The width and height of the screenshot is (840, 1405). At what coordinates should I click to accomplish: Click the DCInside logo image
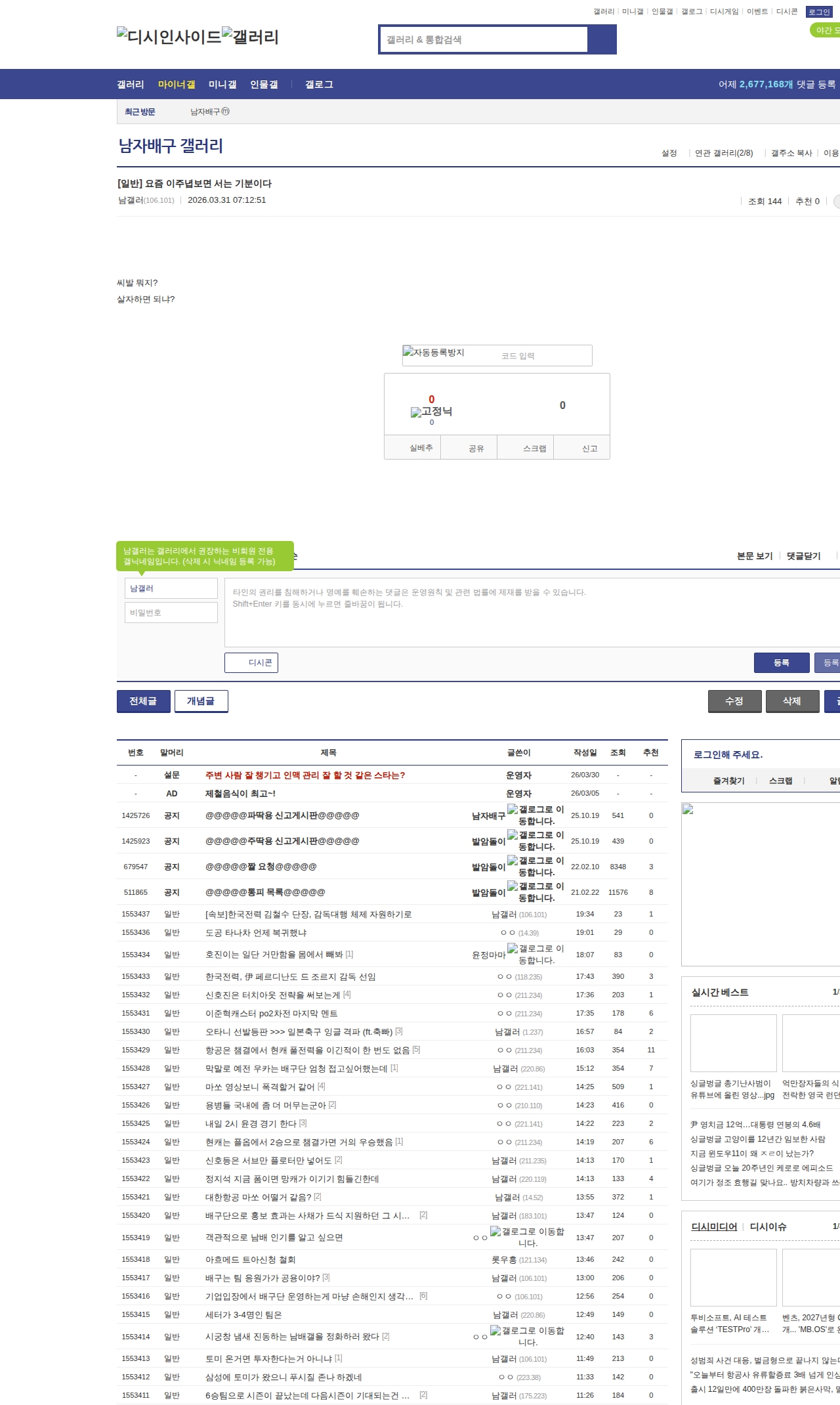(169, 37)
